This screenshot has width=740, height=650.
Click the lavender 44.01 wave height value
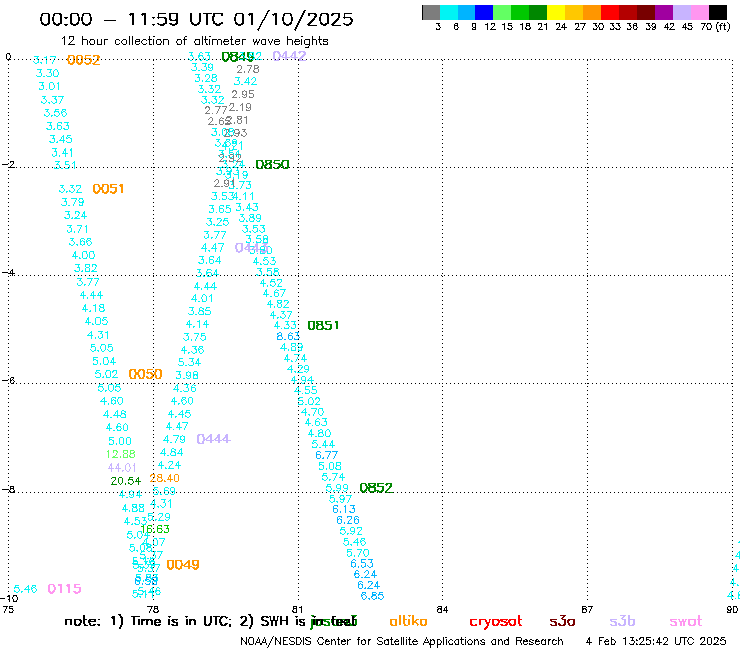122,467
